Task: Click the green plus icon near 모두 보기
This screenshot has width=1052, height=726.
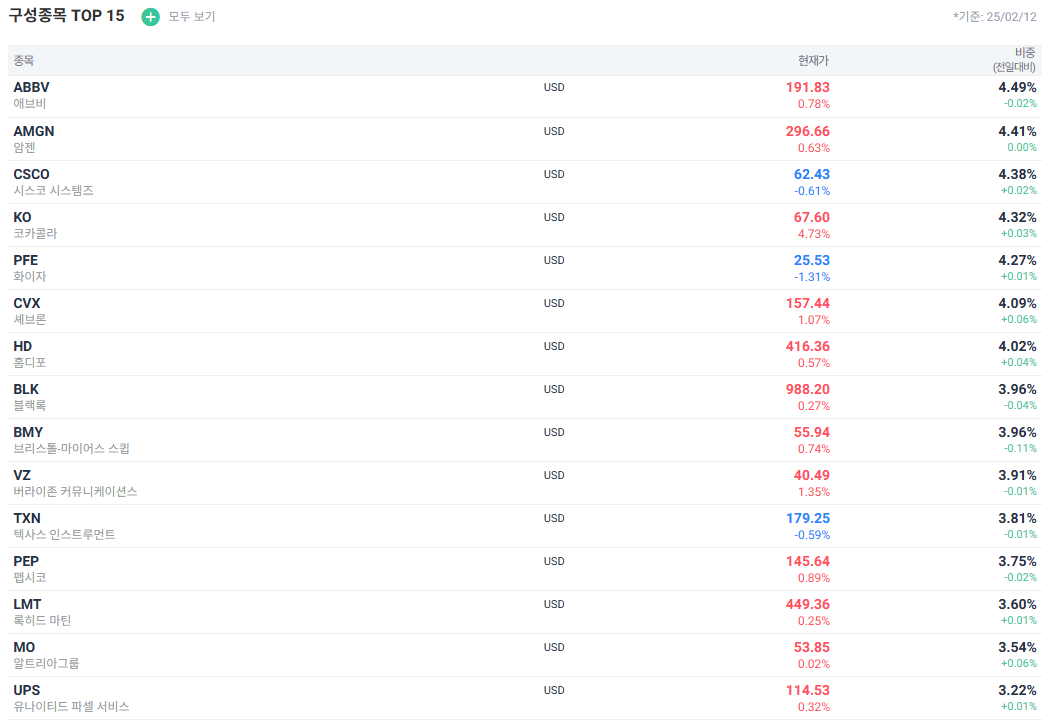Action: (150, 17)
